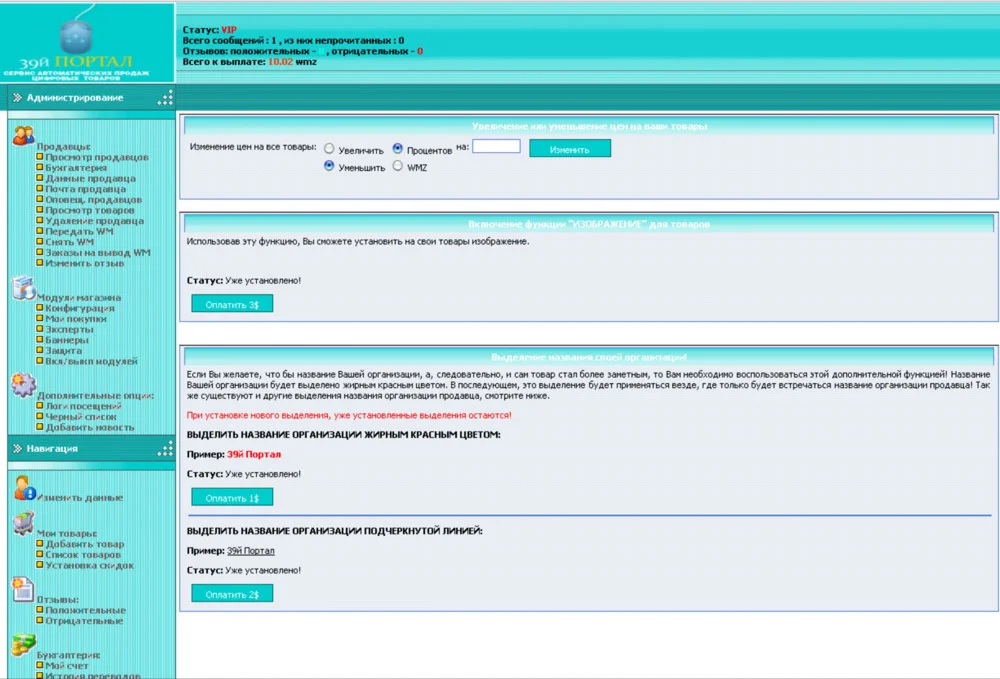Image resolution: width=1000 pixels, height=679 pixels.
Task: Open Баннеры link
Action: (67, 340)
